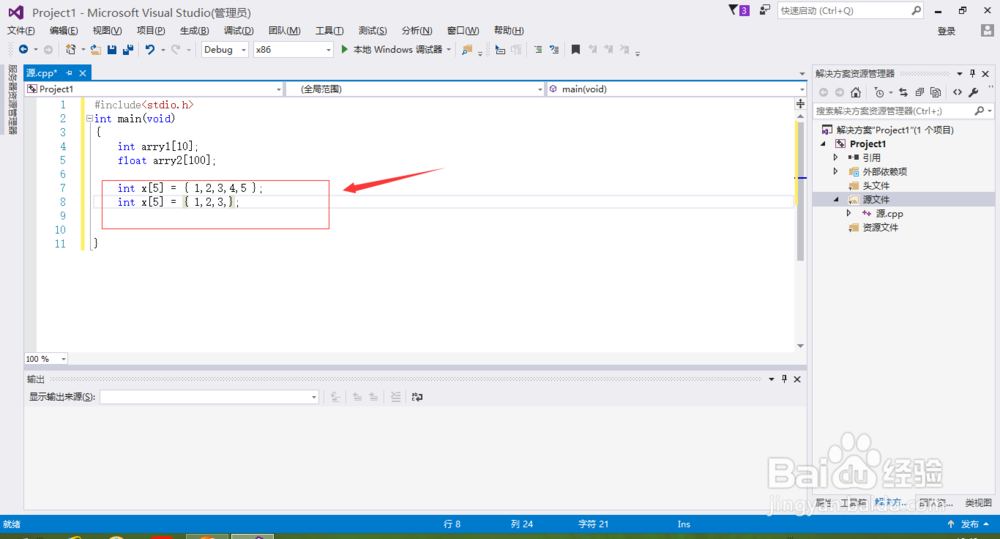Switch to the 类视图 bottom tab
The height and width of the screenshot is (539, 1000).
click(978, 503)
